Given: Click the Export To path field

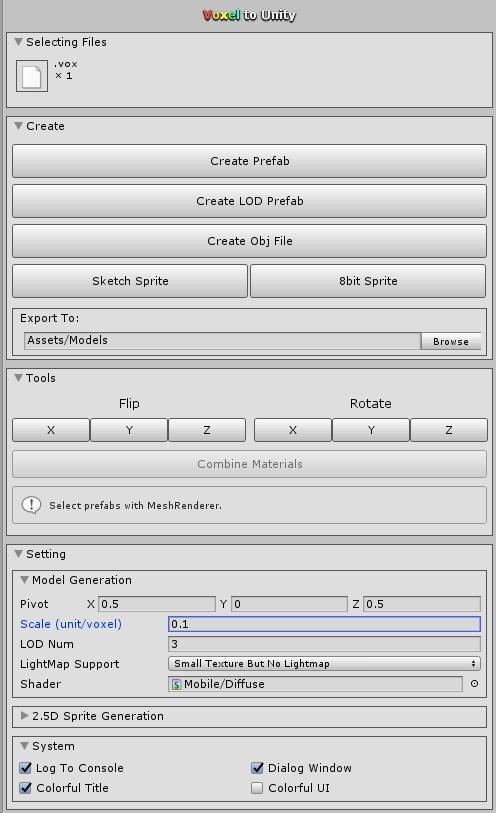Looking at the screenshot, I should tap(222, 341).
